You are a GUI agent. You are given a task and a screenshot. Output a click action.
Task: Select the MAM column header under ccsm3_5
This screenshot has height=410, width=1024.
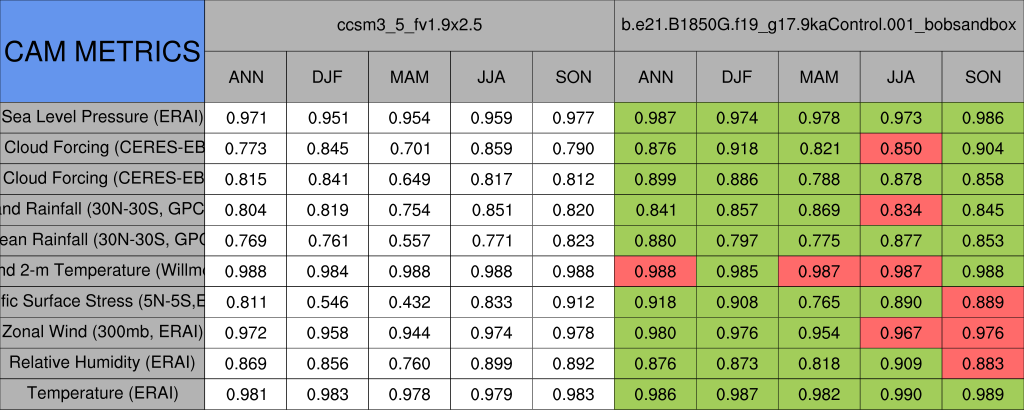pyautogui.click(x=409, y=77)
